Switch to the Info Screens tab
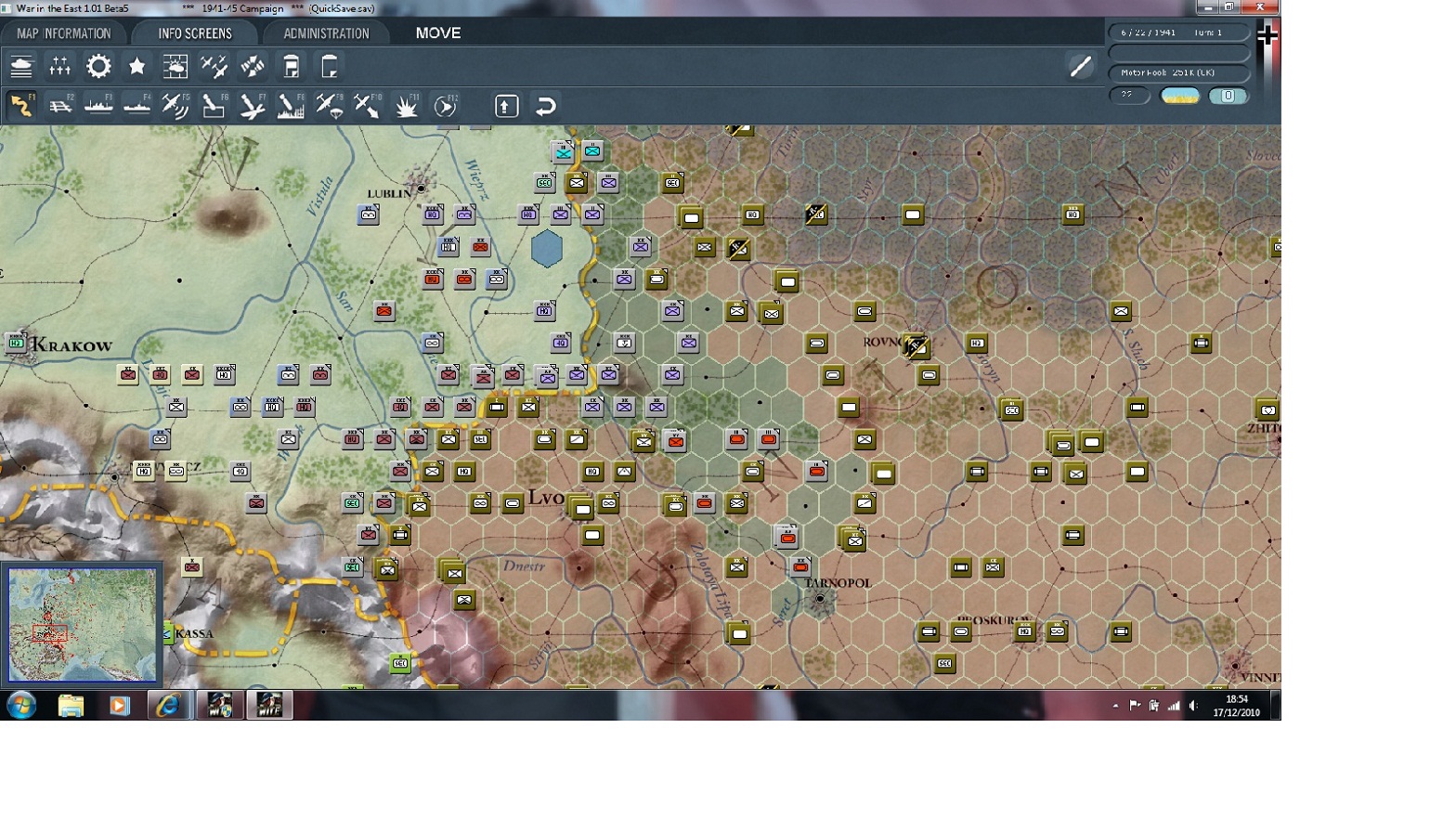The image size is (1456, 819). [x=195, y=33]
